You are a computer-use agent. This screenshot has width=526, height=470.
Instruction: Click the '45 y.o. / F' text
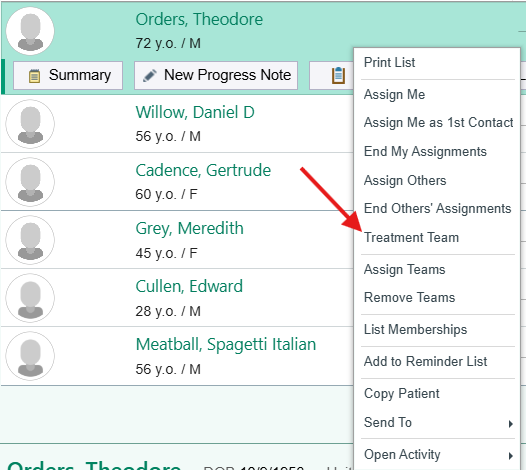(166, 253)
